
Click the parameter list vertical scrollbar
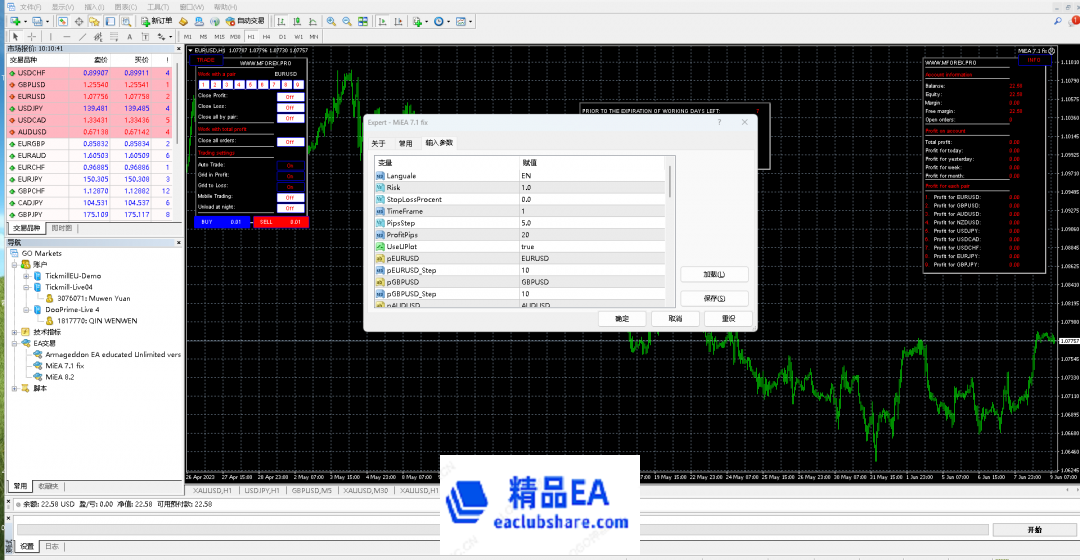(669, 182)
